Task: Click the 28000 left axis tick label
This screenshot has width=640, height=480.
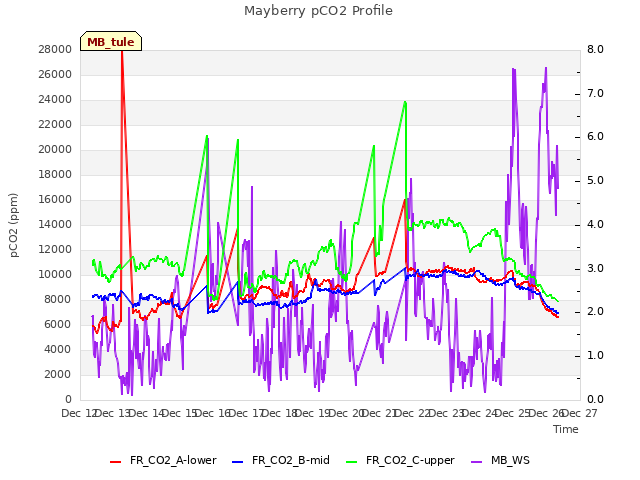Action: coord(55,49)
